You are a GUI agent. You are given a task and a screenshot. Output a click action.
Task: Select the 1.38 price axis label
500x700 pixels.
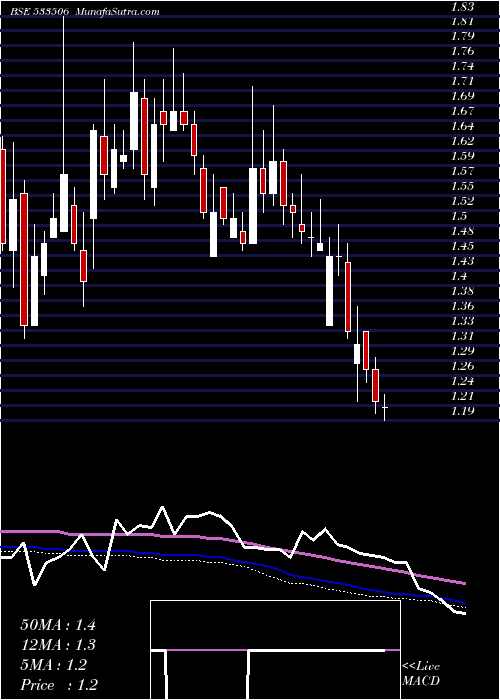click(x=462, y=292)
